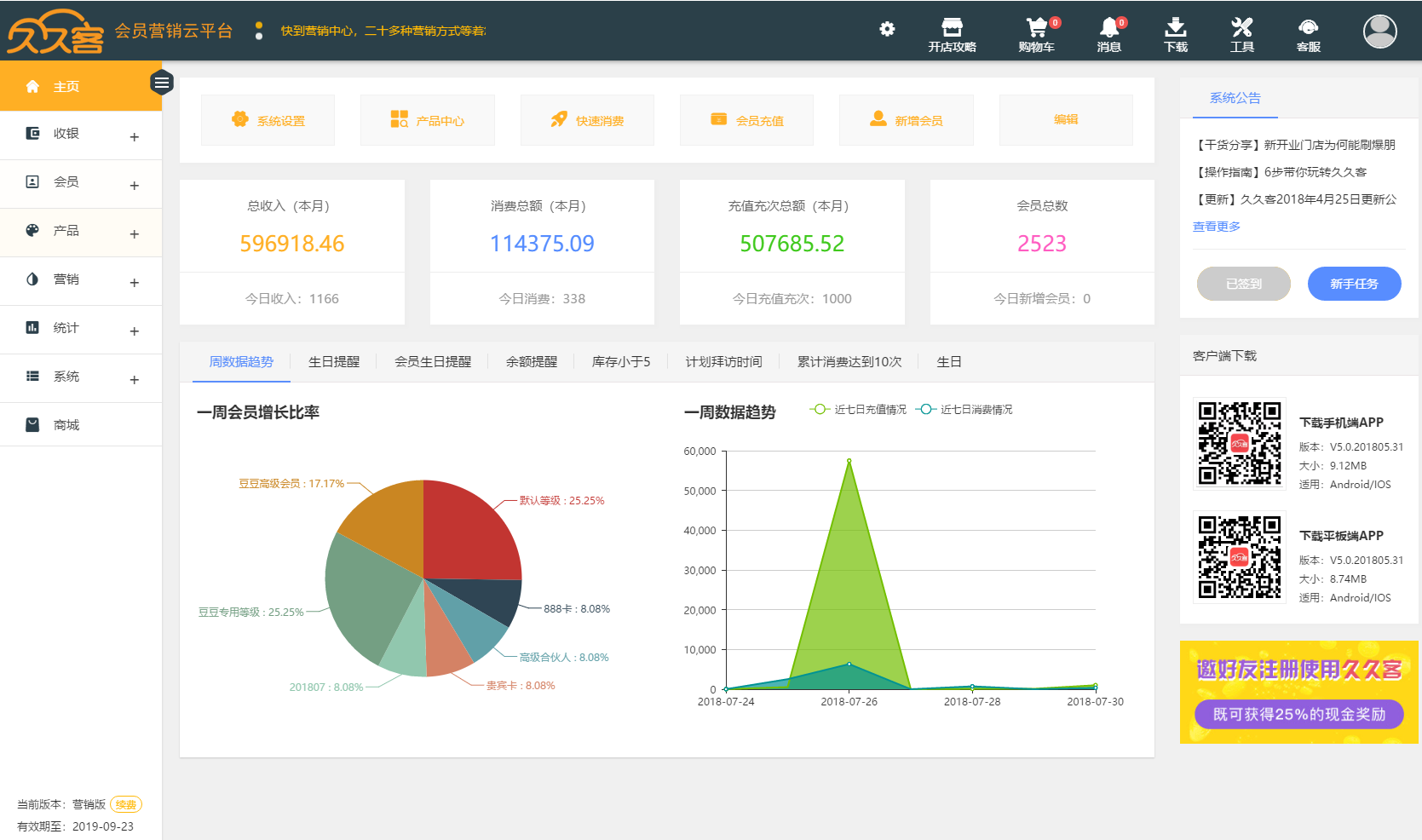Click the 新手任务 button
Viewport: 1422px width, 840px height.
(1354, 284)
